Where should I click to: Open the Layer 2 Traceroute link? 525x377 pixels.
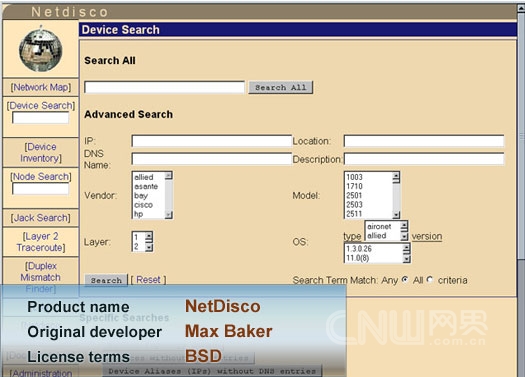click(x=41, y=242)
